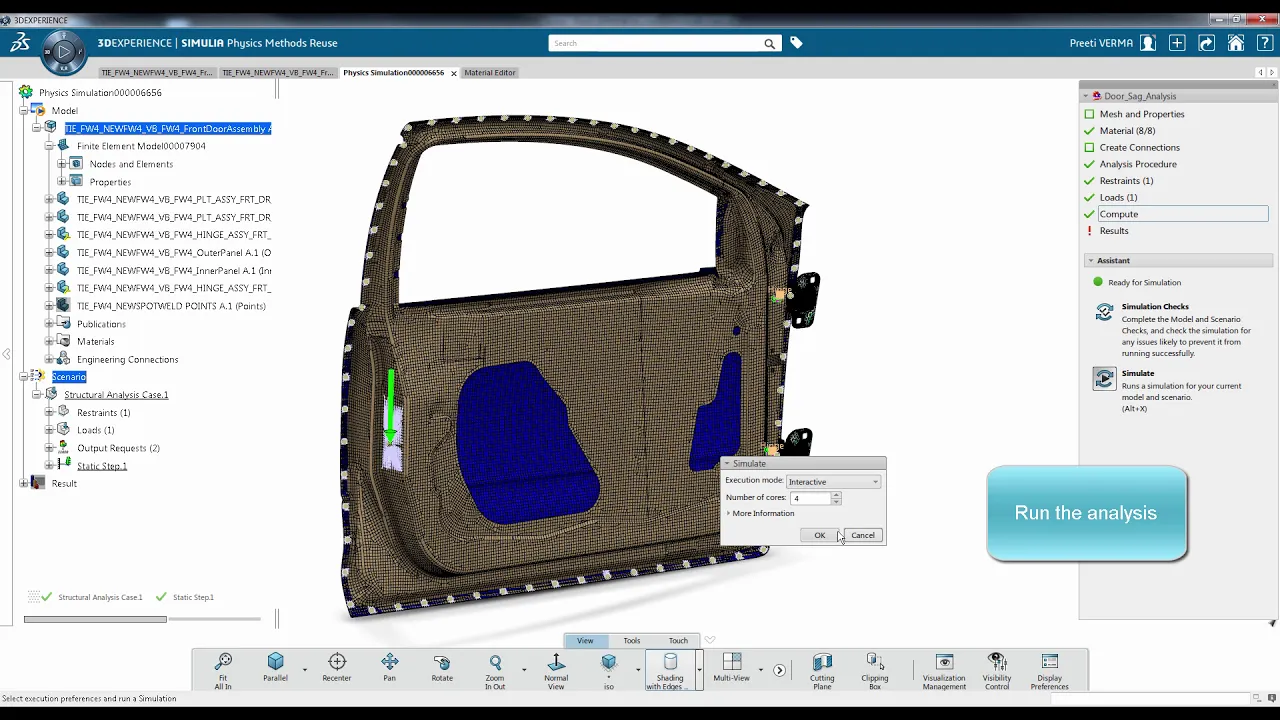Switch to the View toolbar tab

tap(585, 640)
